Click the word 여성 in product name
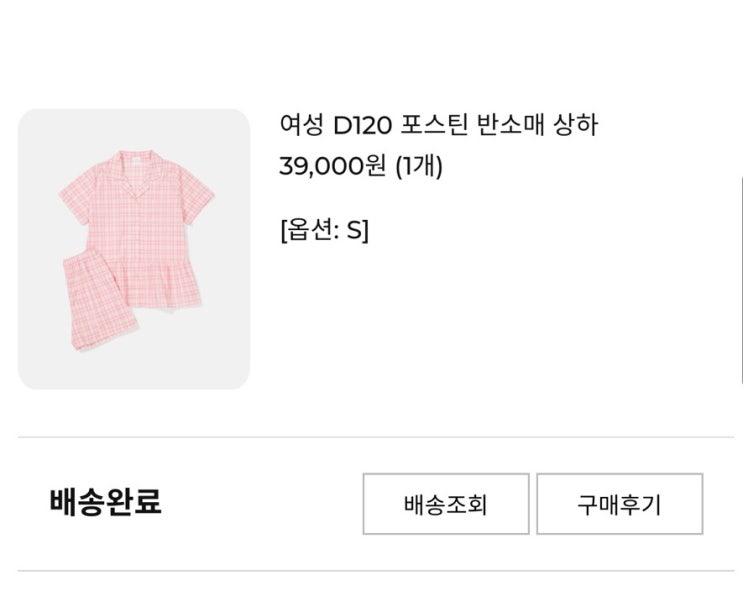The height and width of the screenshot is (591, 743). click(x=301, y=126)
